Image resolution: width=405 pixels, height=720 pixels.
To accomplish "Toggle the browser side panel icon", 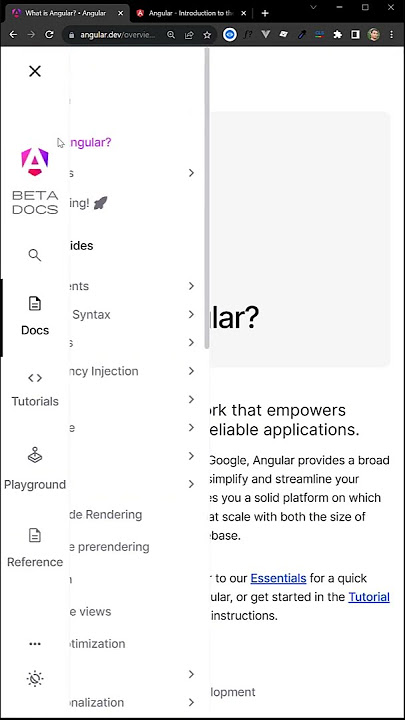I will tap(355, 35).
